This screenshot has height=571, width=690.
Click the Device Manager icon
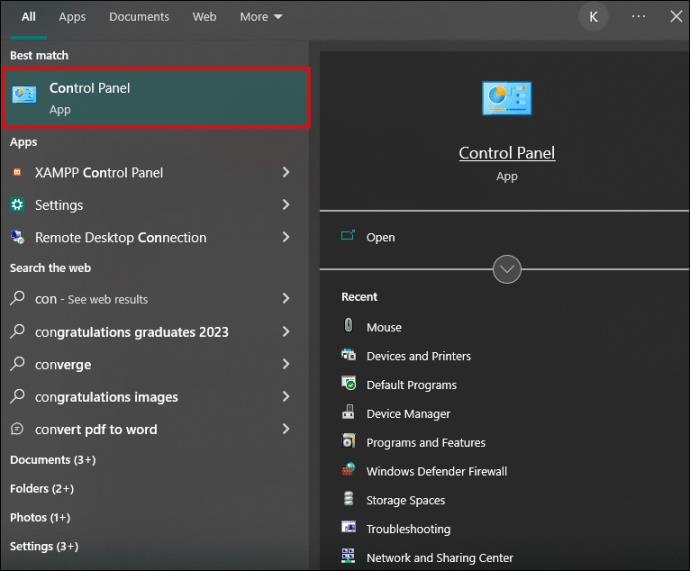coord(348,412)
